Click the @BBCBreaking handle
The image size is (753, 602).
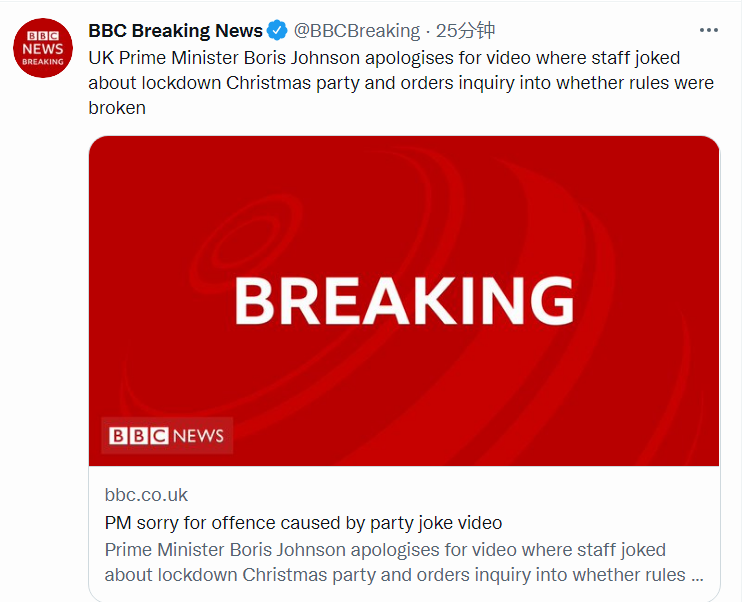tap(356, 31)
